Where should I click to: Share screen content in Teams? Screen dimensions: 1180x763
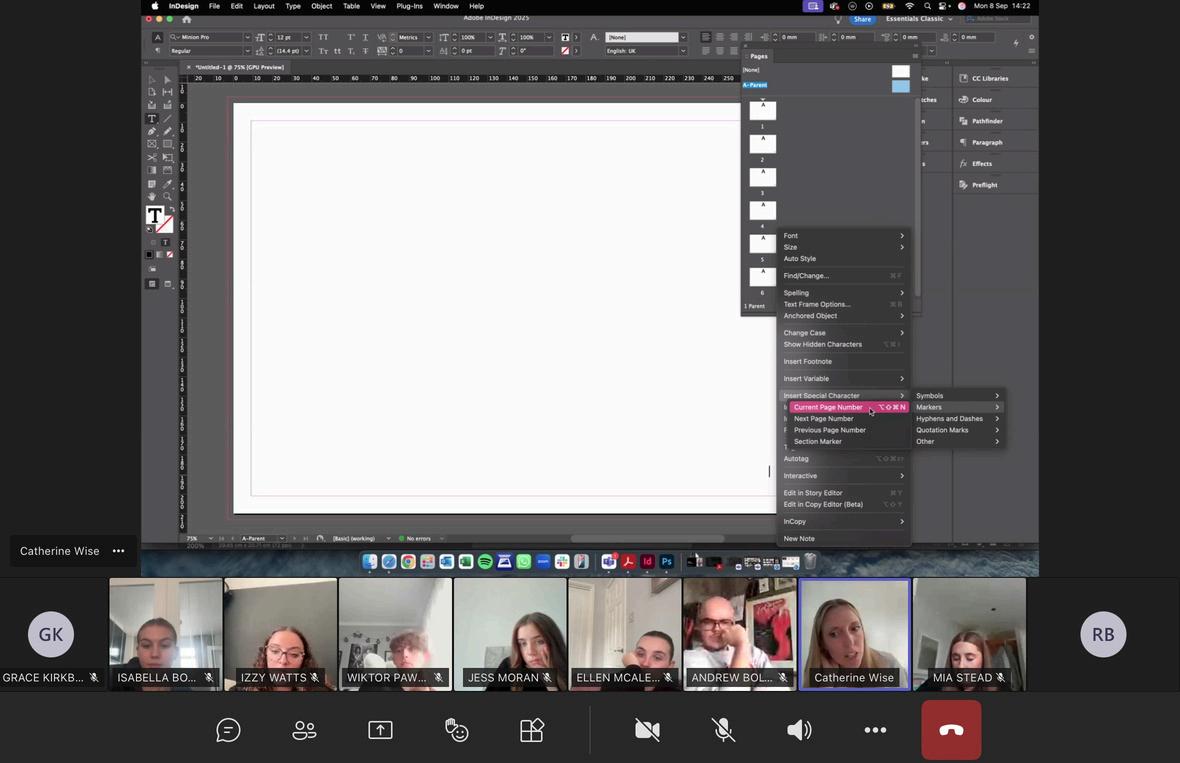pyautogui.click(x=380, y=730)
